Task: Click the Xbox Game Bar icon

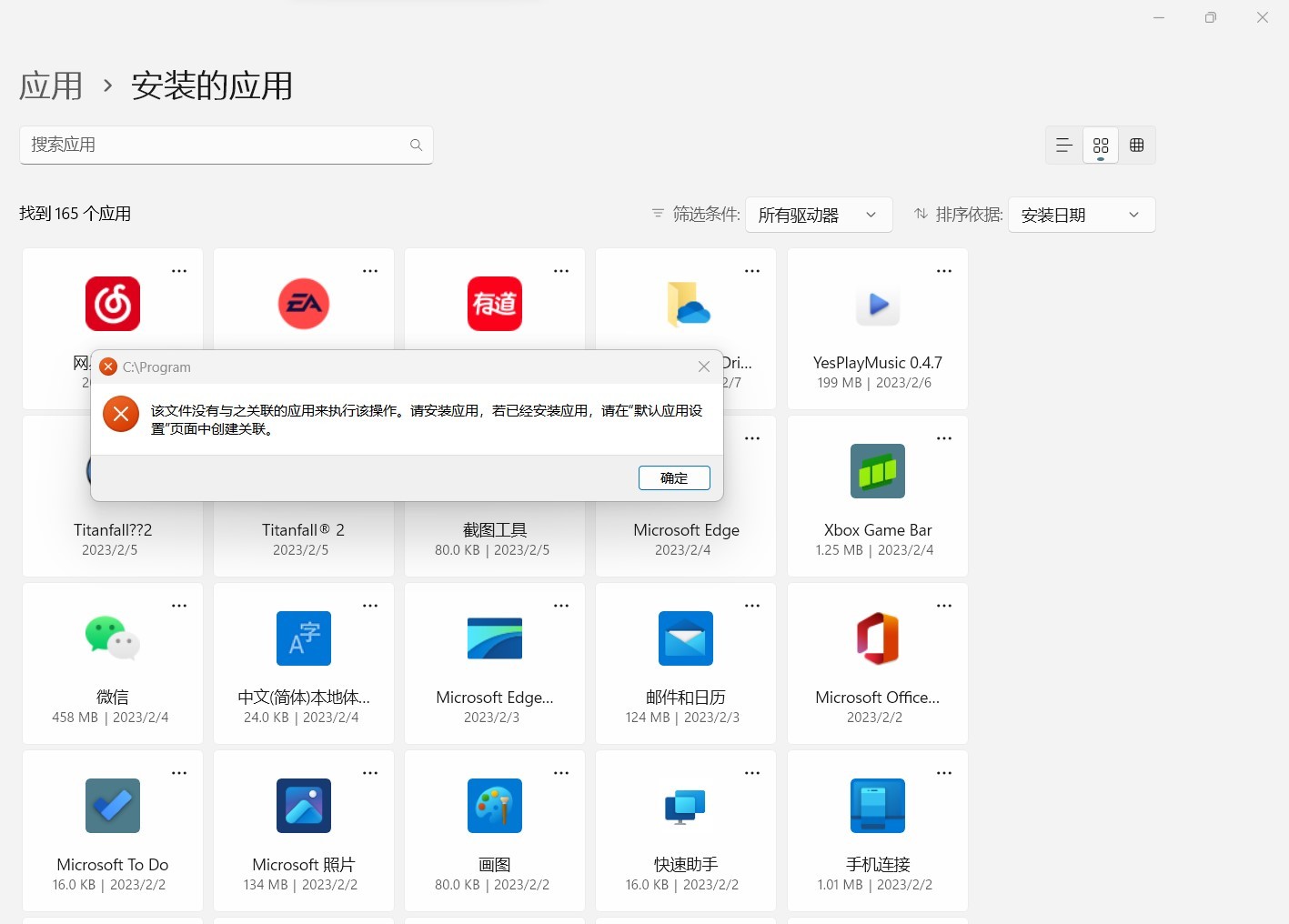Action: click(x=878, y=471)
